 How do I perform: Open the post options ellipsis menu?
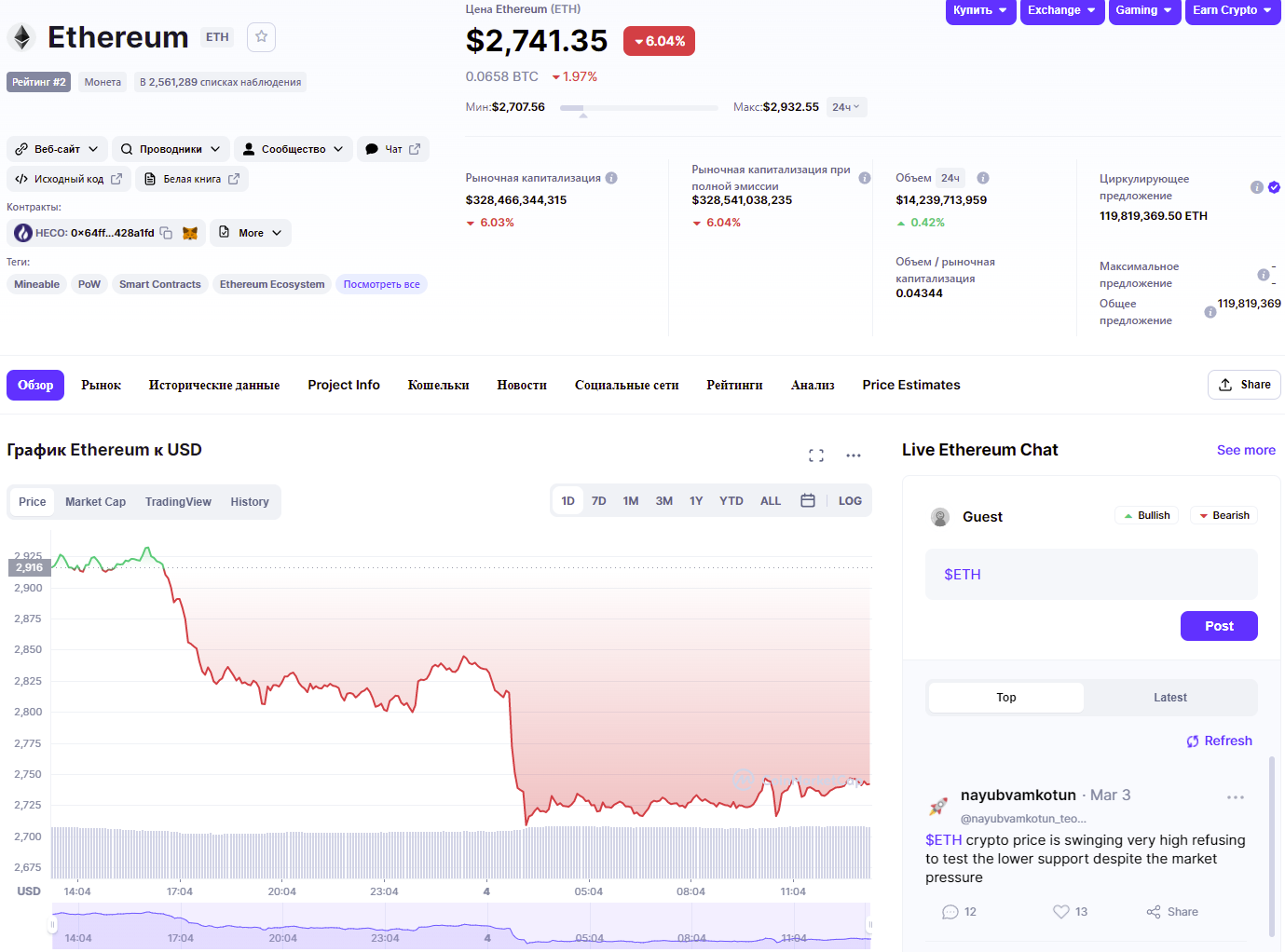1236,797
